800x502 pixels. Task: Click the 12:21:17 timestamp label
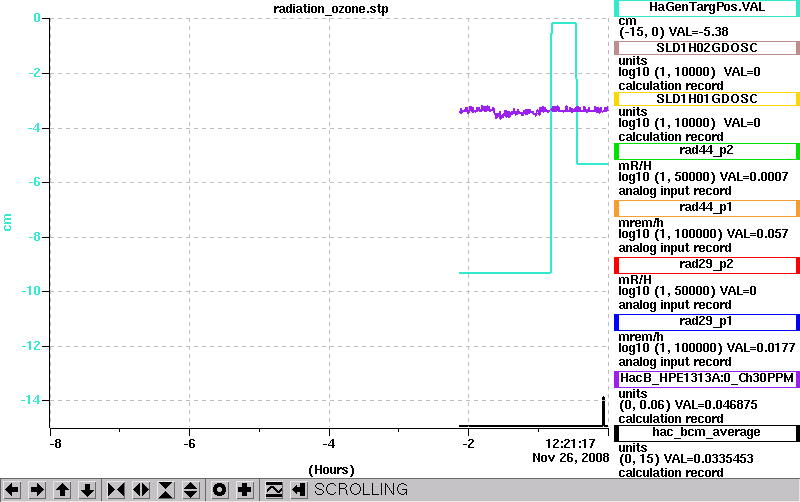click(x=570, y=444)
